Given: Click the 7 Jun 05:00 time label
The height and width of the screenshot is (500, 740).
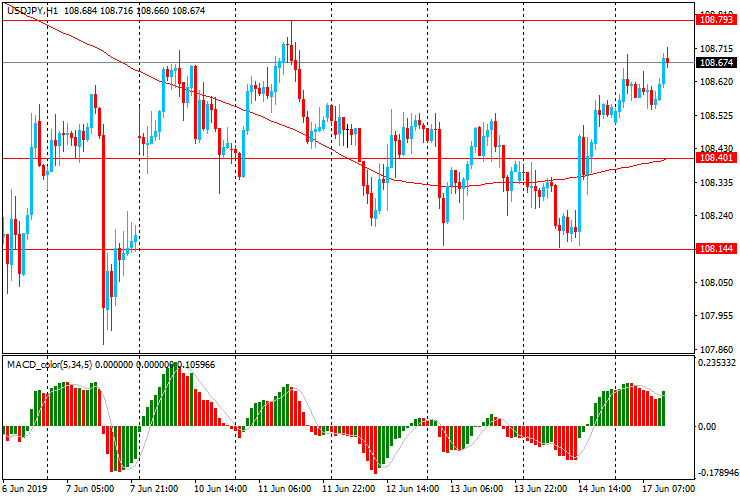Looking at the screenshot, I should pyautogui.click(x=90, y=488).
